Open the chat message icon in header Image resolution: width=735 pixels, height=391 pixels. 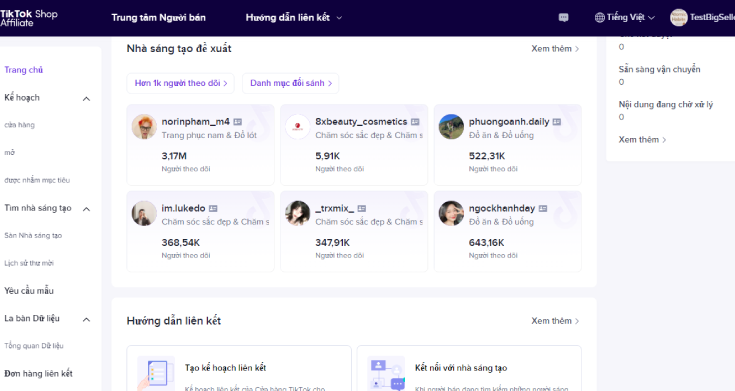click(x=563, y=18)
